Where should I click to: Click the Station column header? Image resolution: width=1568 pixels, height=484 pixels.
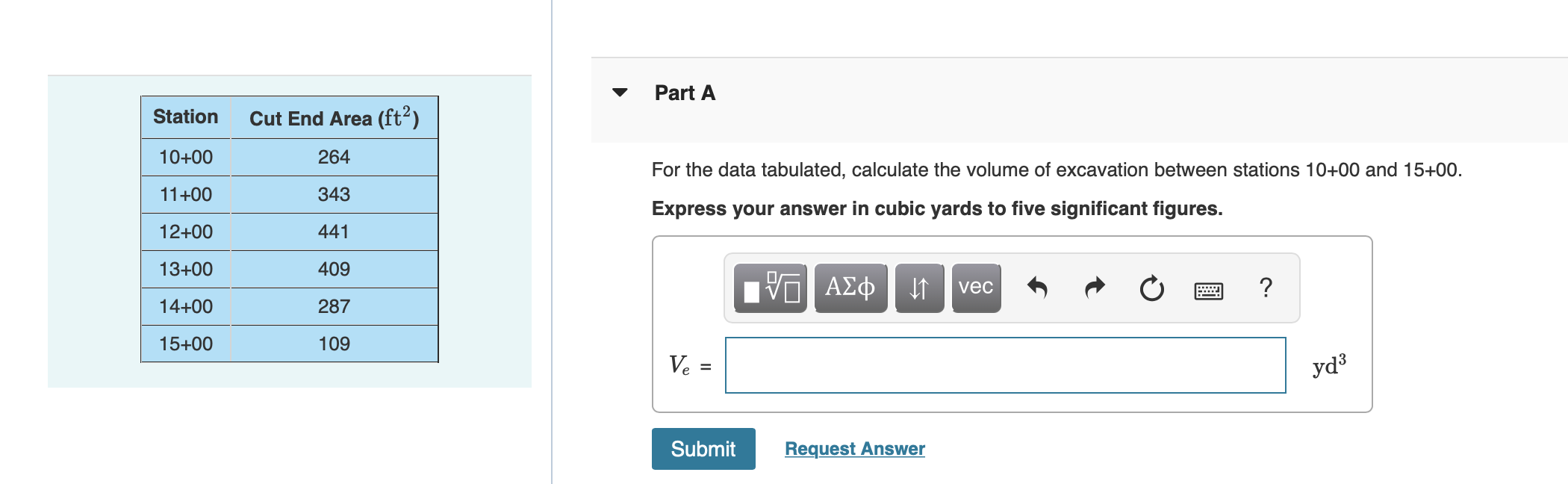point(185,117)
